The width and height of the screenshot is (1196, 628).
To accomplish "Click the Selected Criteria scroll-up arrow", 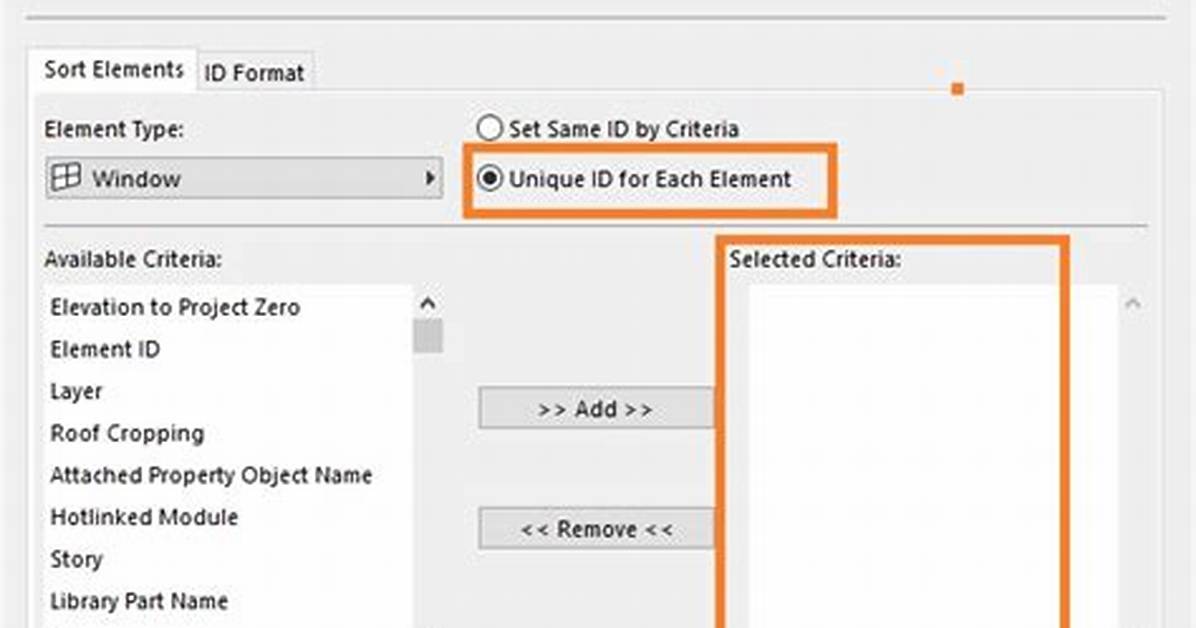I will (x=1133, y=304).
